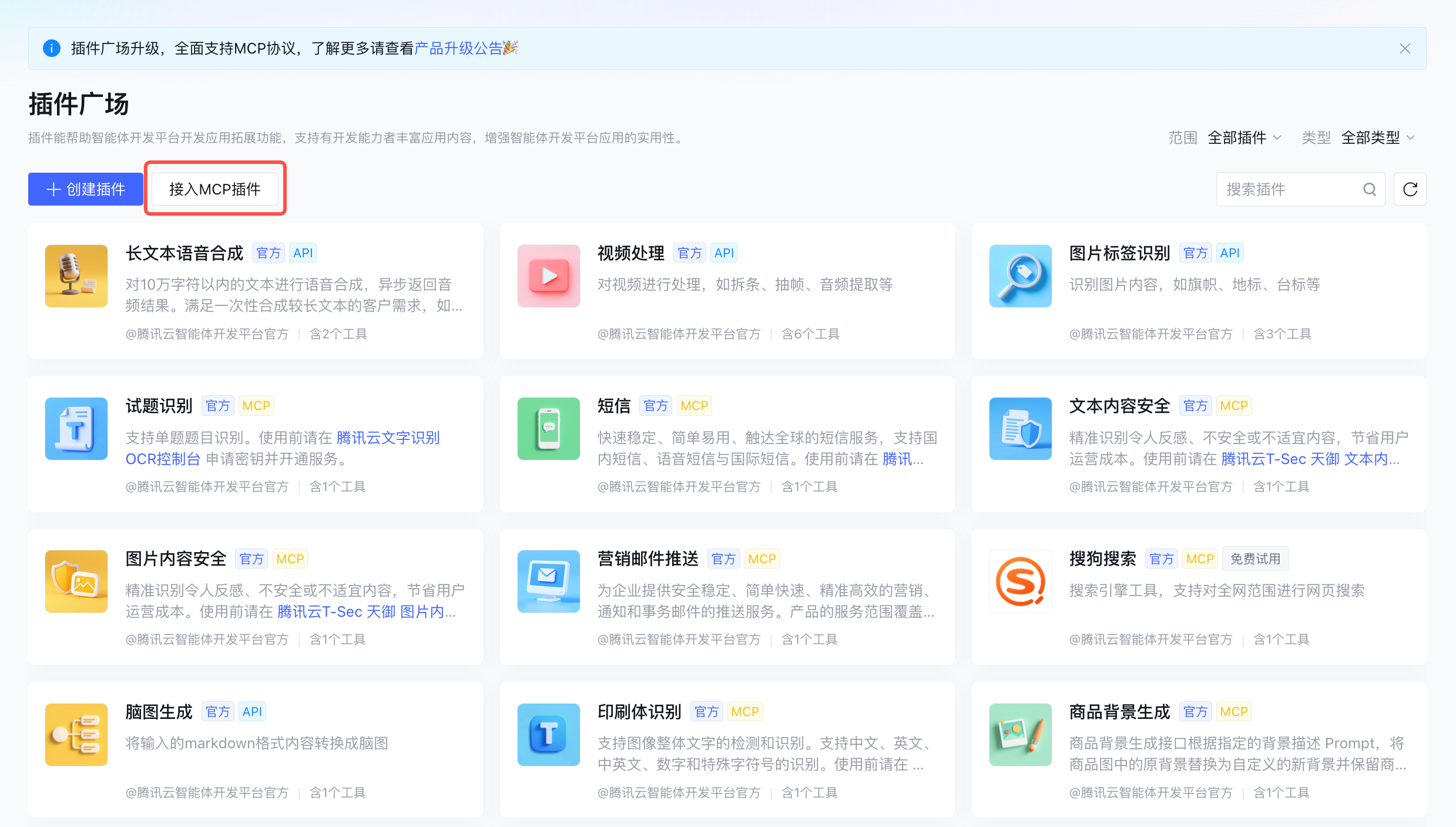Dismiss the upgrade announcement banner

pyautogui.click(x=1404, y=48)
